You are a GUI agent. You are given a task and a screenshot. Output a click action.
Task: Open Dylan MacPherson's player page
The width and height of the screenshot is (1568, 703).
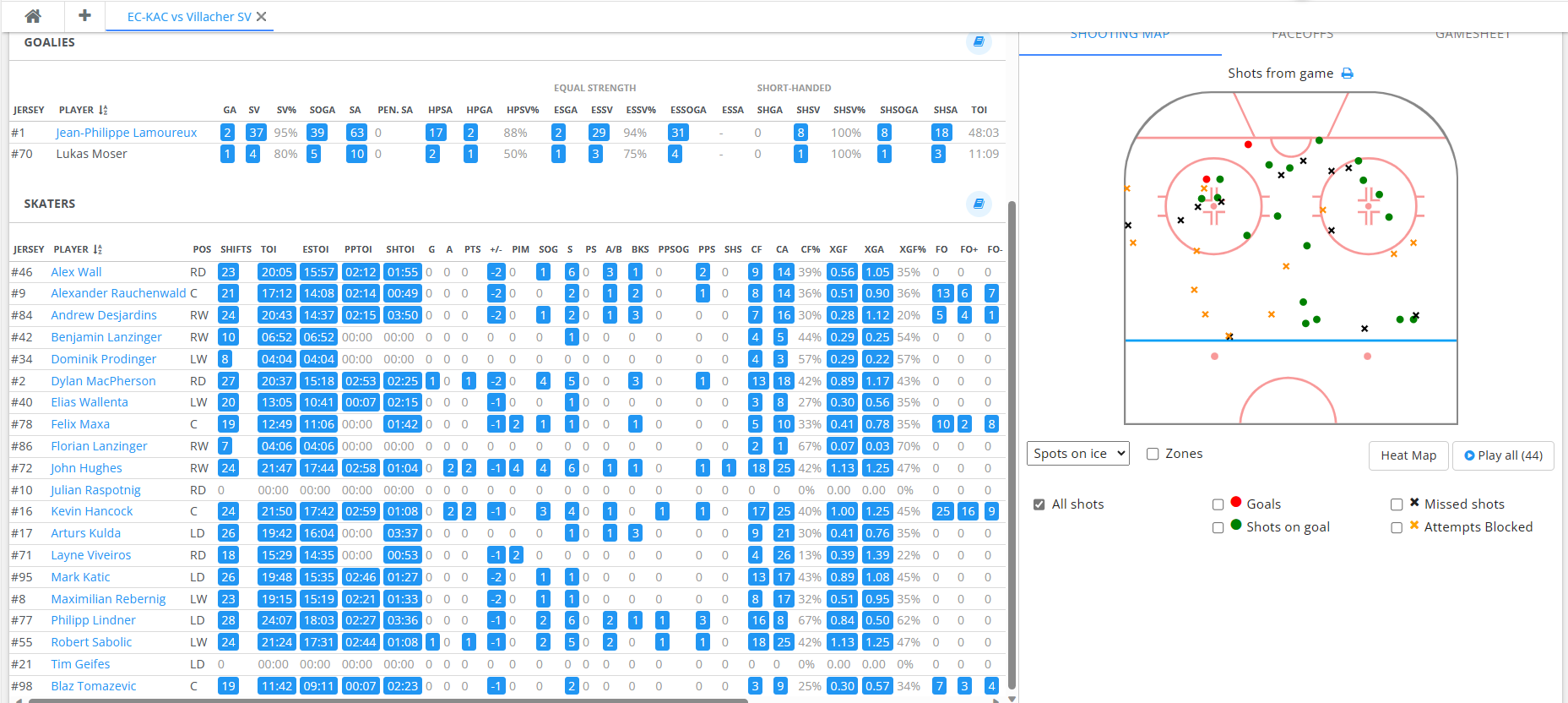103,381
